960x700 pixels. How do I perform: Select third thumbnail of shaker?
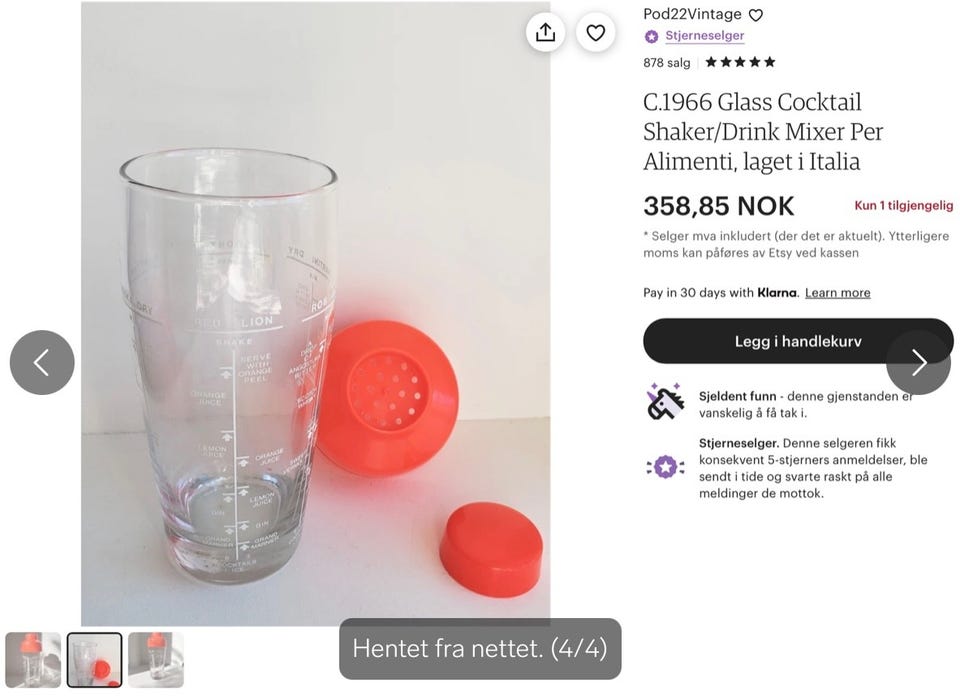156,660
